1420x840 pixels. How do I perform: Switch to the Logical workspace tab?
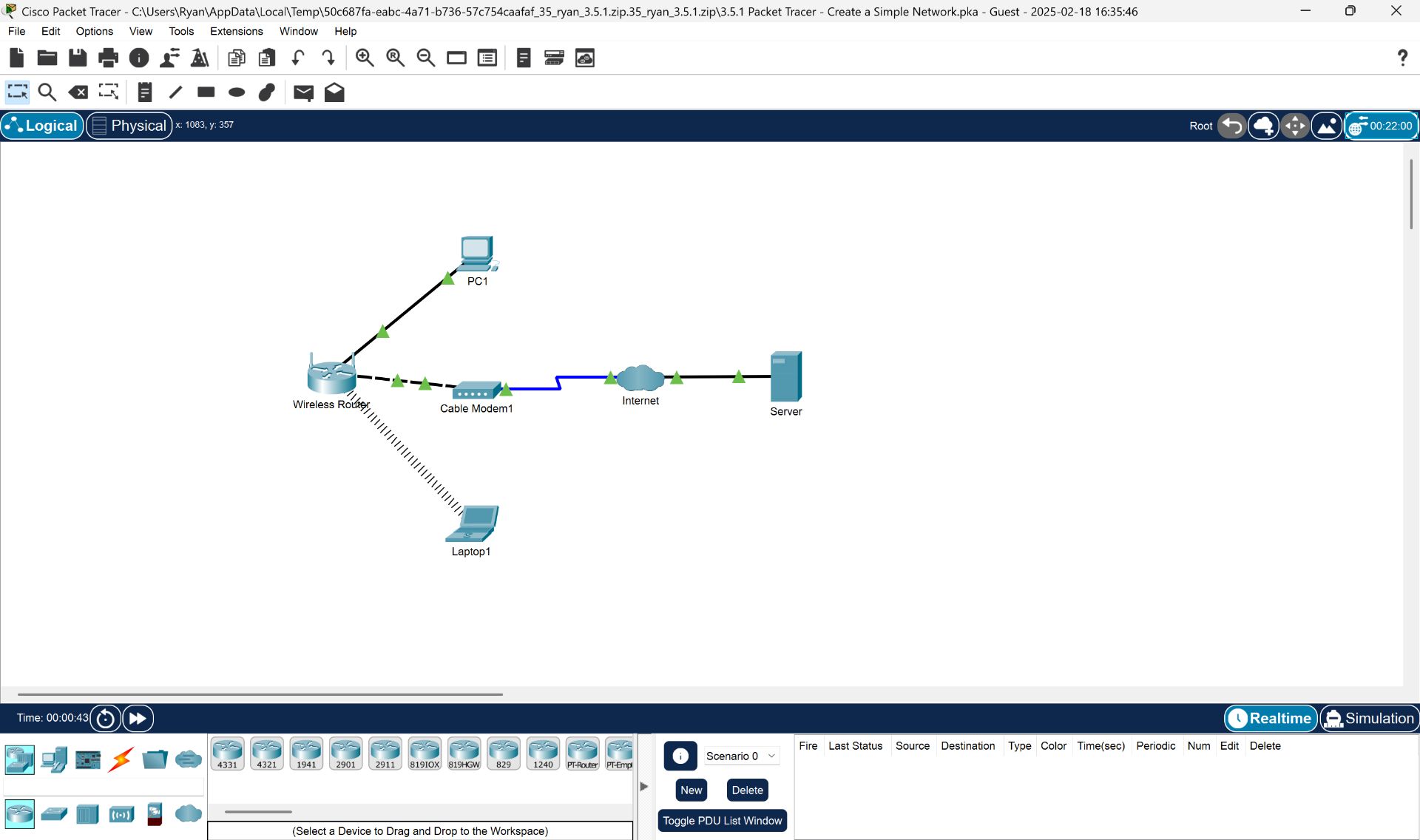click(42, 126)
